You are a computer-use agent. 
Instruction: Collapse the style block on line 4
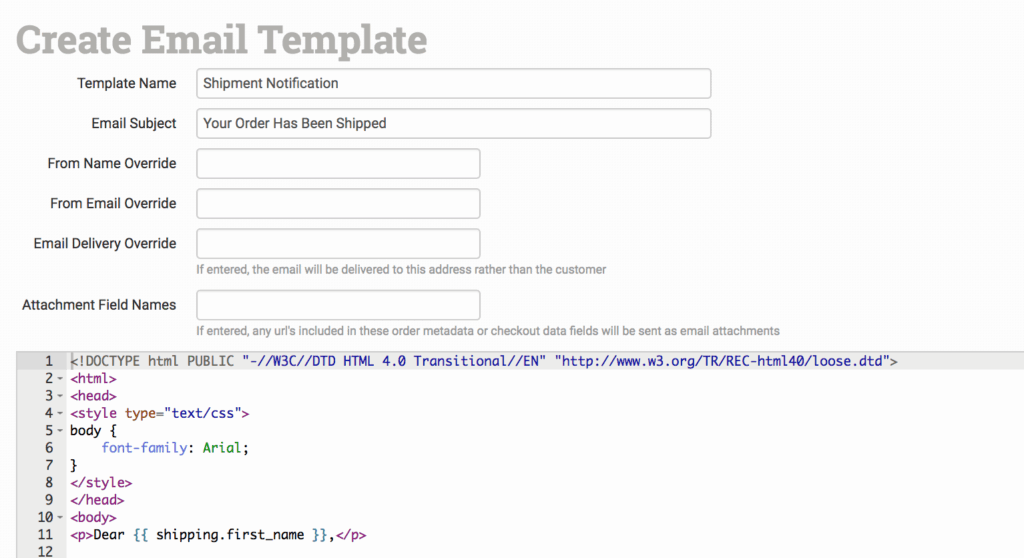pos(60,413)
